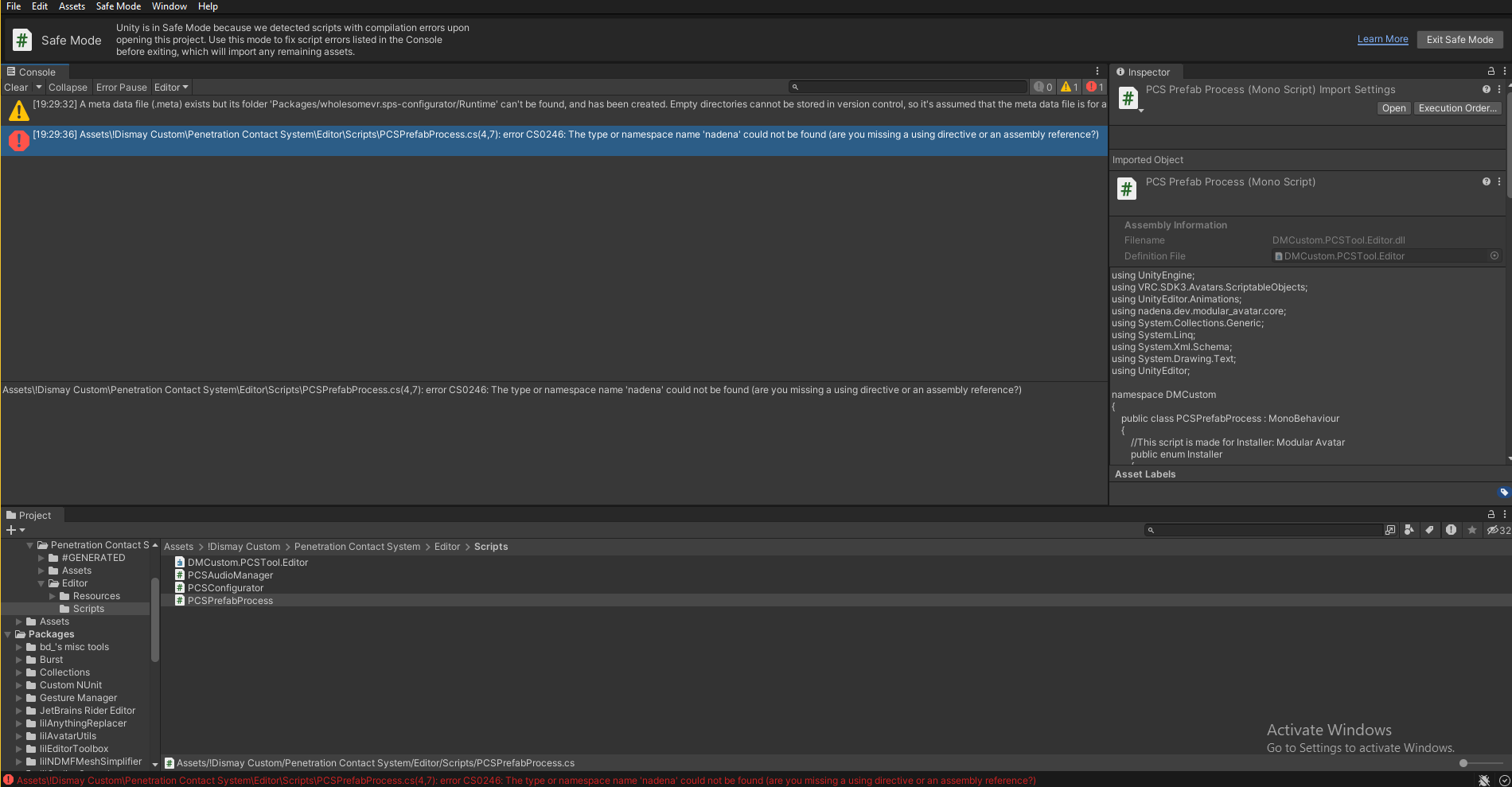Click the Search by Type icon
The image size is (1512, 787).
1409,530
